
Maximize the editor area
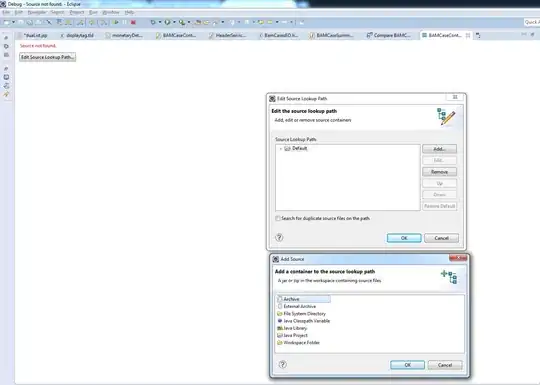point(532,34)
